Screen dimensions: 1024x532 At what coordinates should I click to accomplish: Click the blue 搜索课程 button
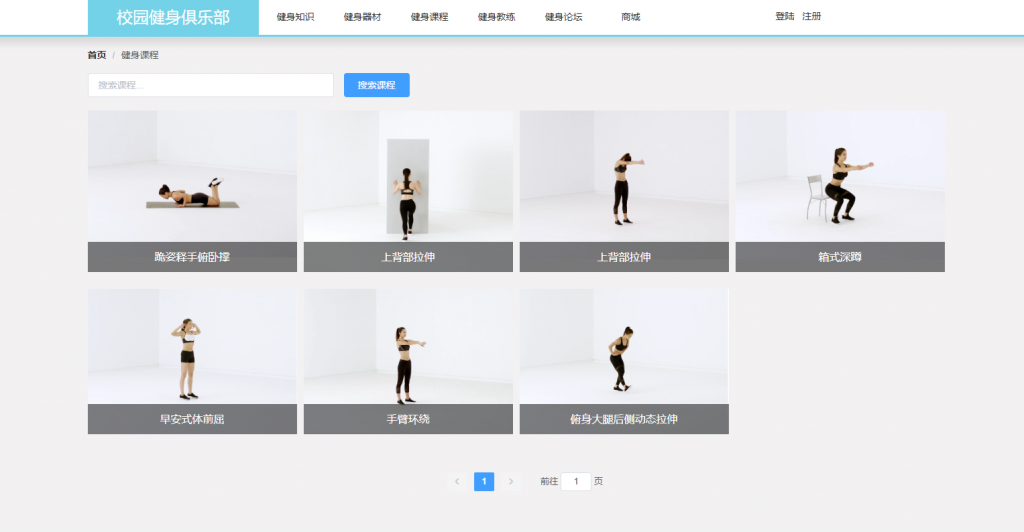(377, 85)
